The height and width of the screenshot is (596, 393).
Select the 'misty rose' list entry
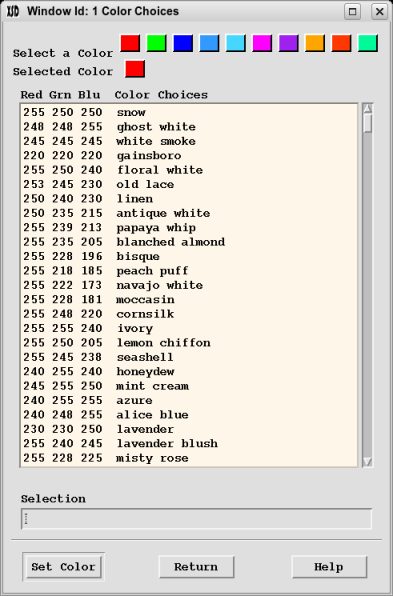click(x=189, y=458)
